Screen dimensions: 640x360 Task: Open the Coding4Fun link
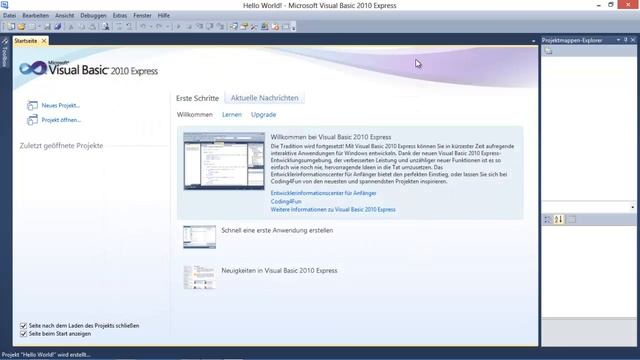tap(286, 201)
